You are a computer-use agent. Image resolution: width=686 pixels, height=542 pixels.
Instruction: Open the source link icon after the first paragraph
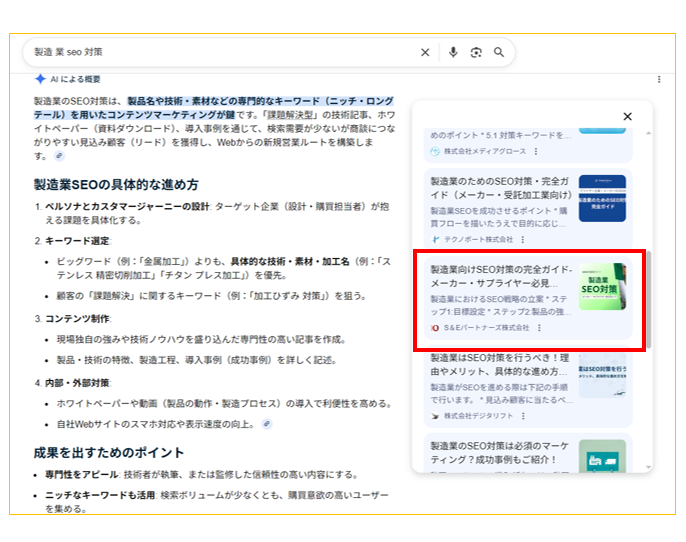click(x=59, y=156)
